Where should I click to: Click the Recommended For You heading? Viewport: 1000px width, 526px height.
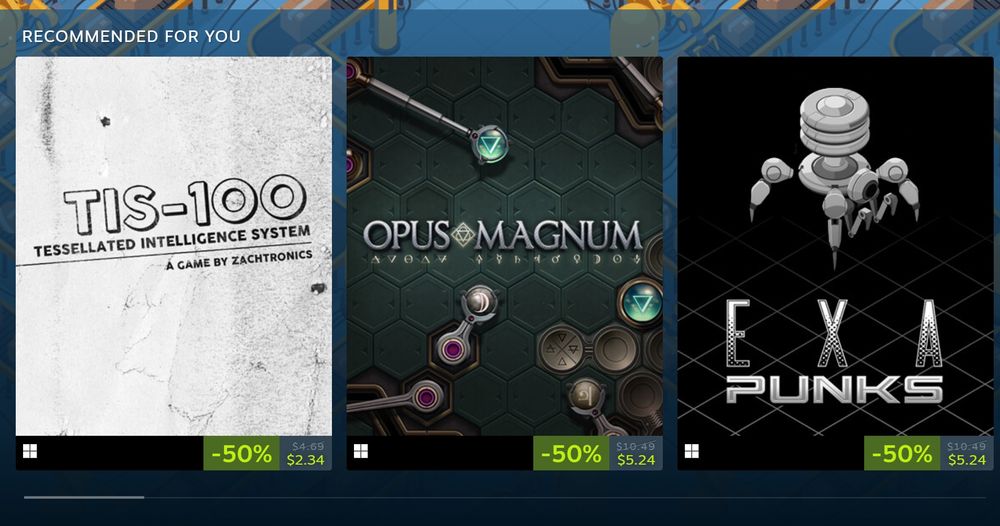coord(131,36)
